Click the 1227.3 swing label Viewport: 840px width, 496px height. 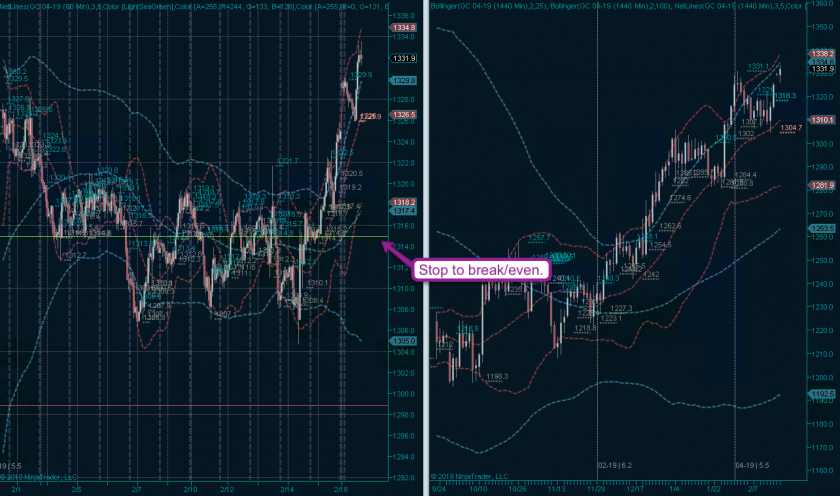[x=621, y=309]
